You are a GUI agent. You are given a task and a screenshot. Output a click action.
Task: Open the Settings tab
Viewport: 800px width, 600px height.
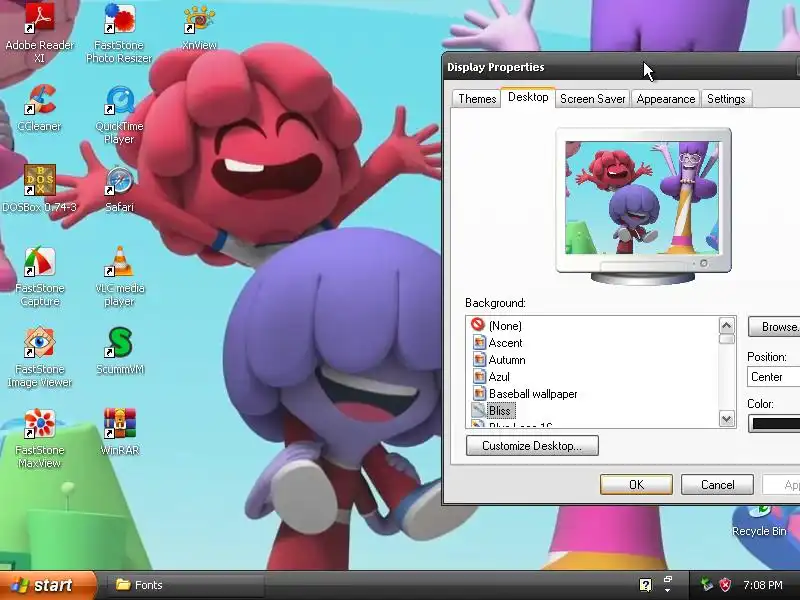[726, 99]
